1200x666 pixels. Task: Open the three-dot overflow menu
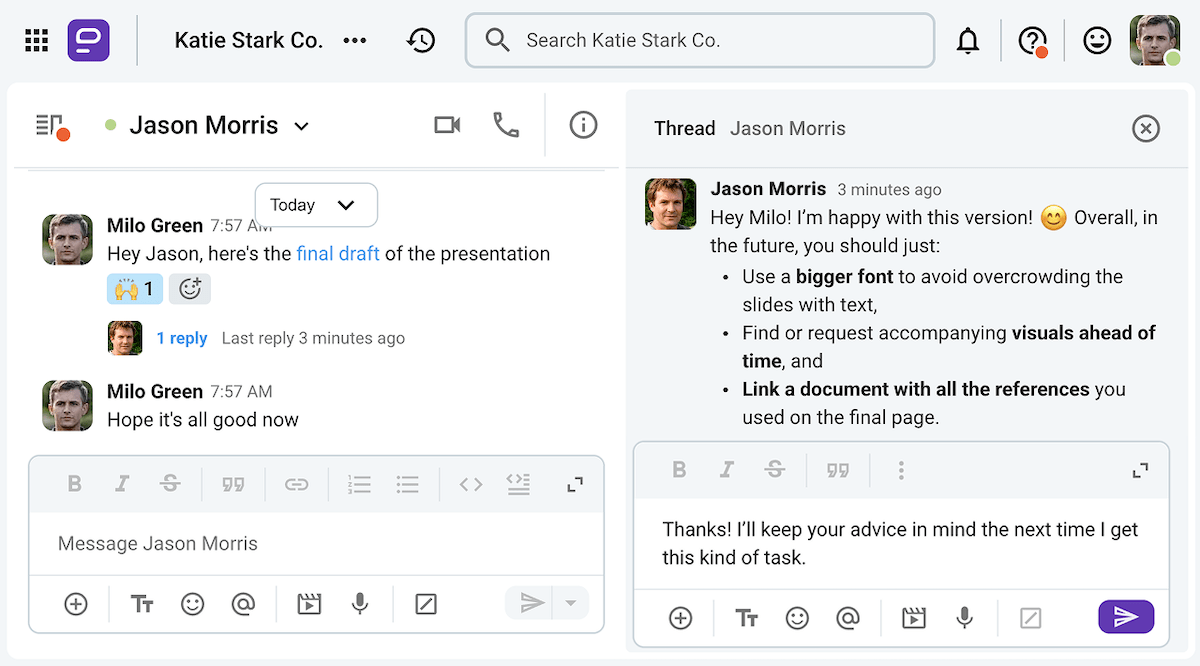pyautogui.click(x=355, y=40)
